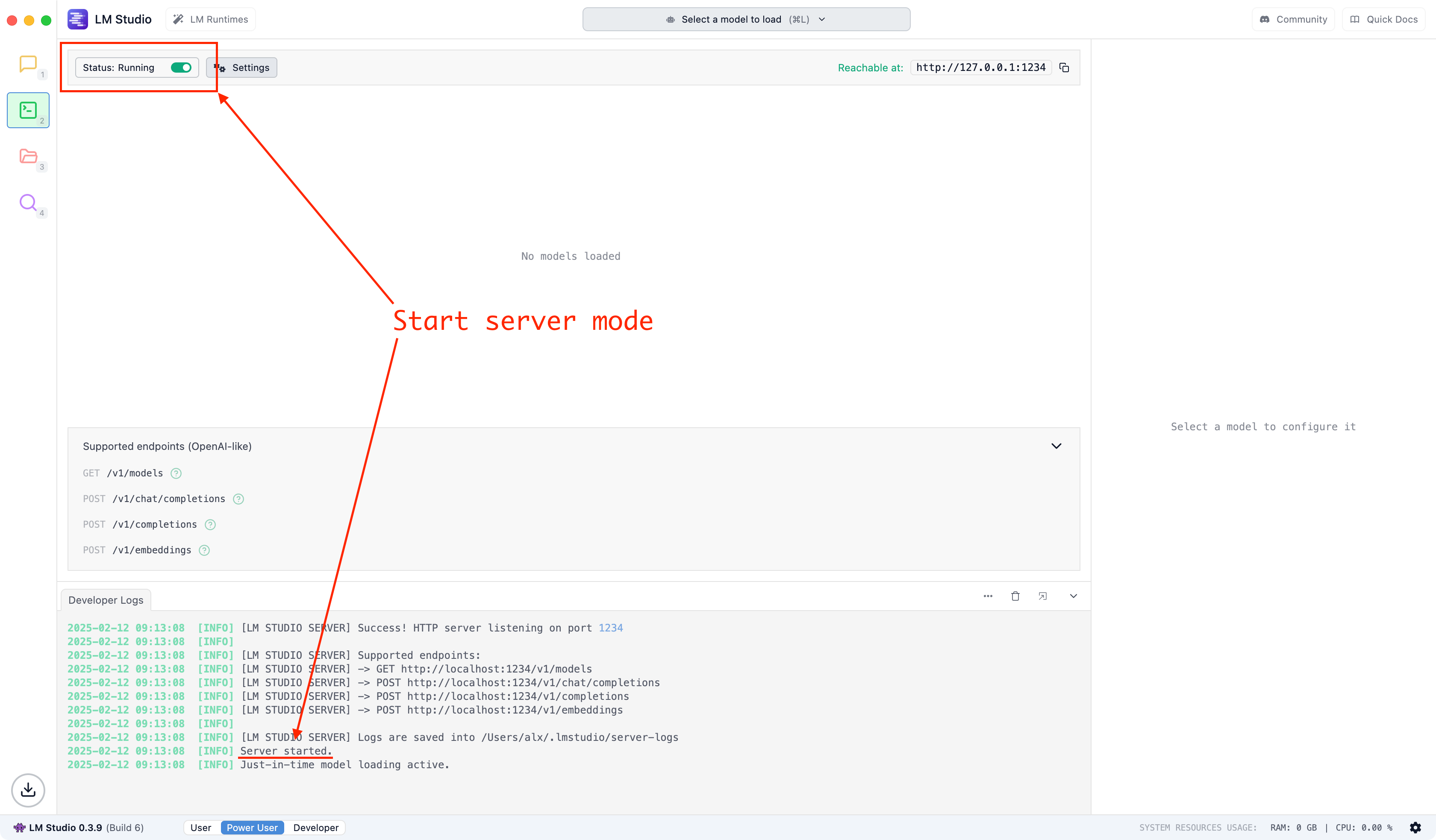Switch to Developer mode
The image size is (1436, 840).
click(316, 828)
